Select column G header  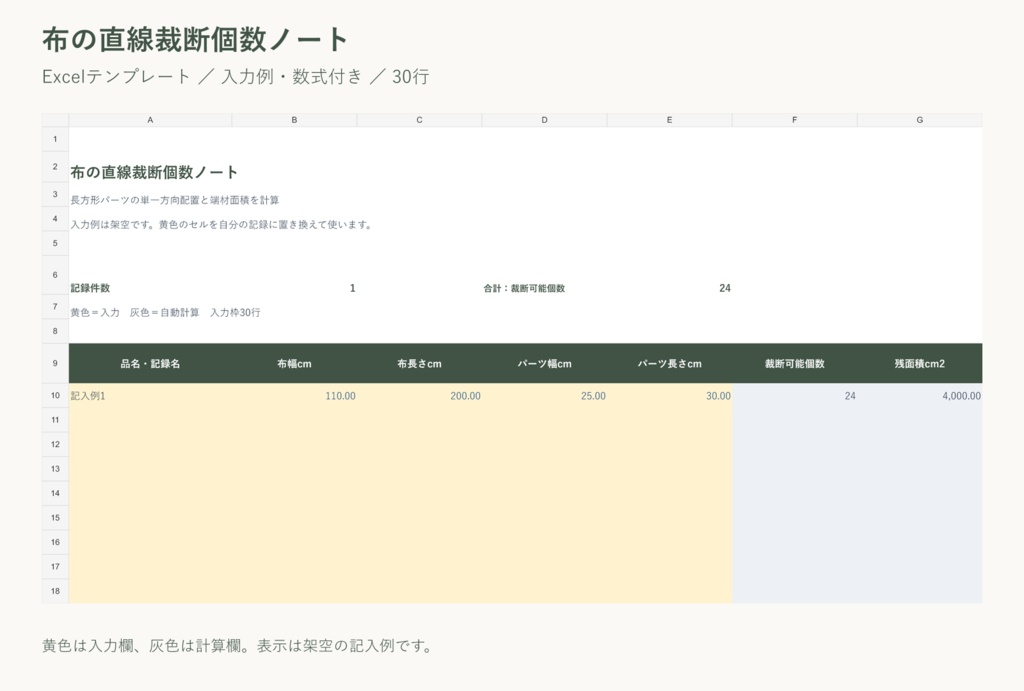click(920, 120)
